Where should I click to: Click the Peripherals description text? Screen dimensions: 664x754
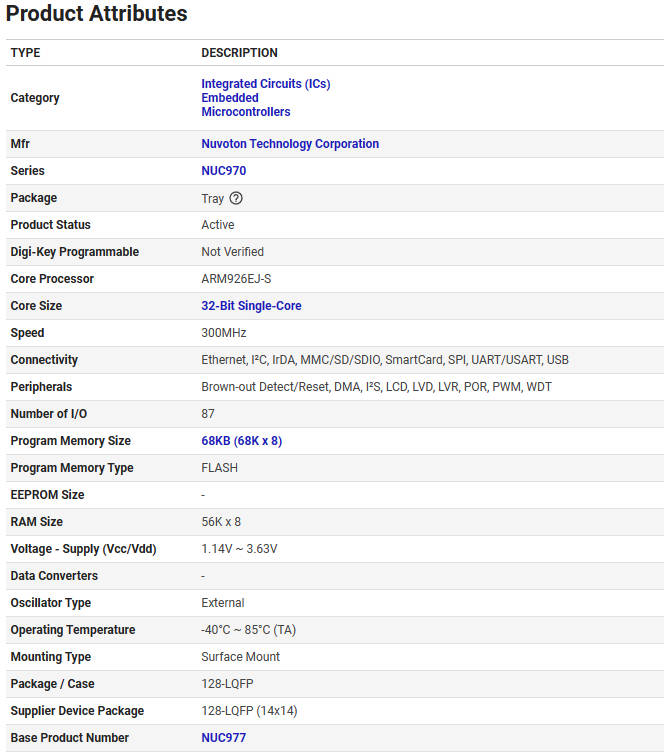pyautogui.click(x=376, y=387)
